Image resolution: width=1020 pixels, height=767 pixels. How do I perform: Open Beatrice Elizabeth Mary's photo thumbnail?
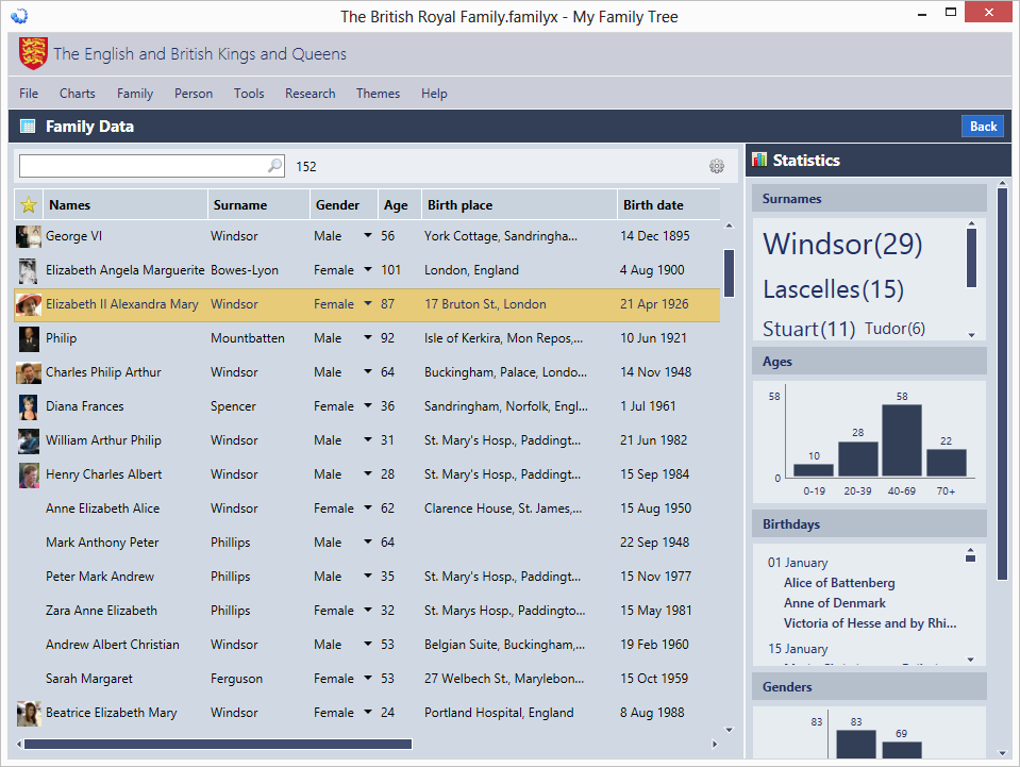28,713
